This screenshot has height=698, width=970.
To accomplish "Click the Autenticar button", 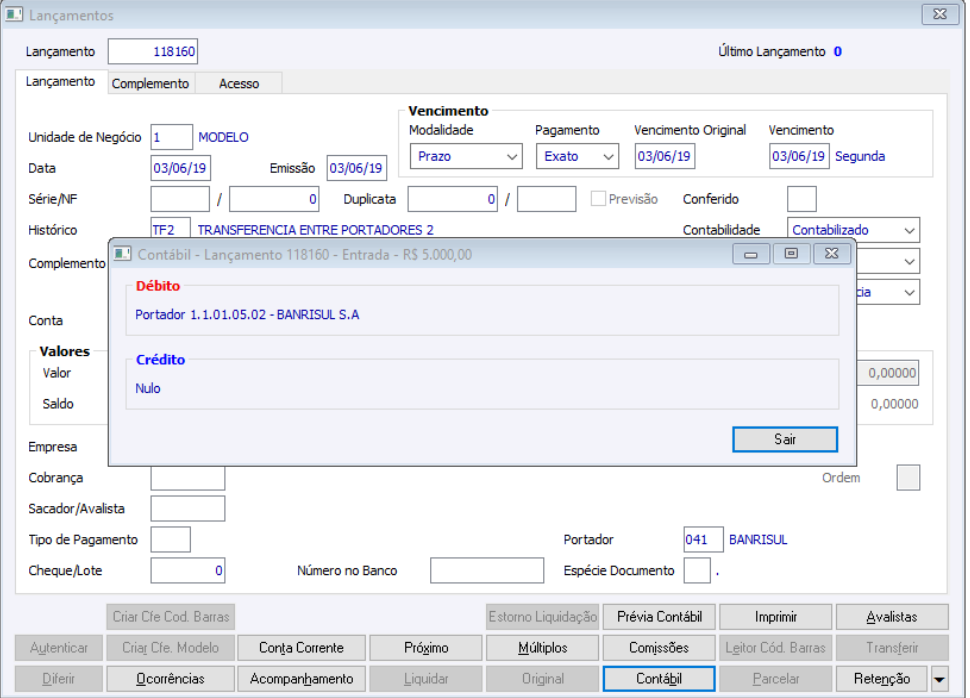I will click(59, 648).
